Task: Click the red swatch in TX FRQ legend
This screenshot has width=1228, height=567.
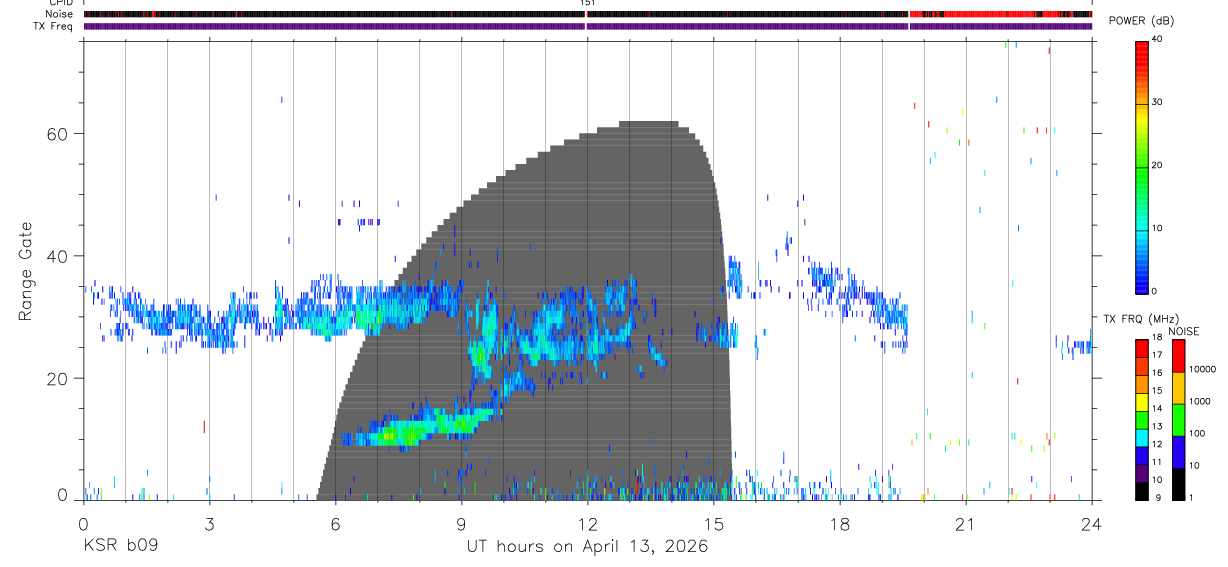Action: [1141, 349]
